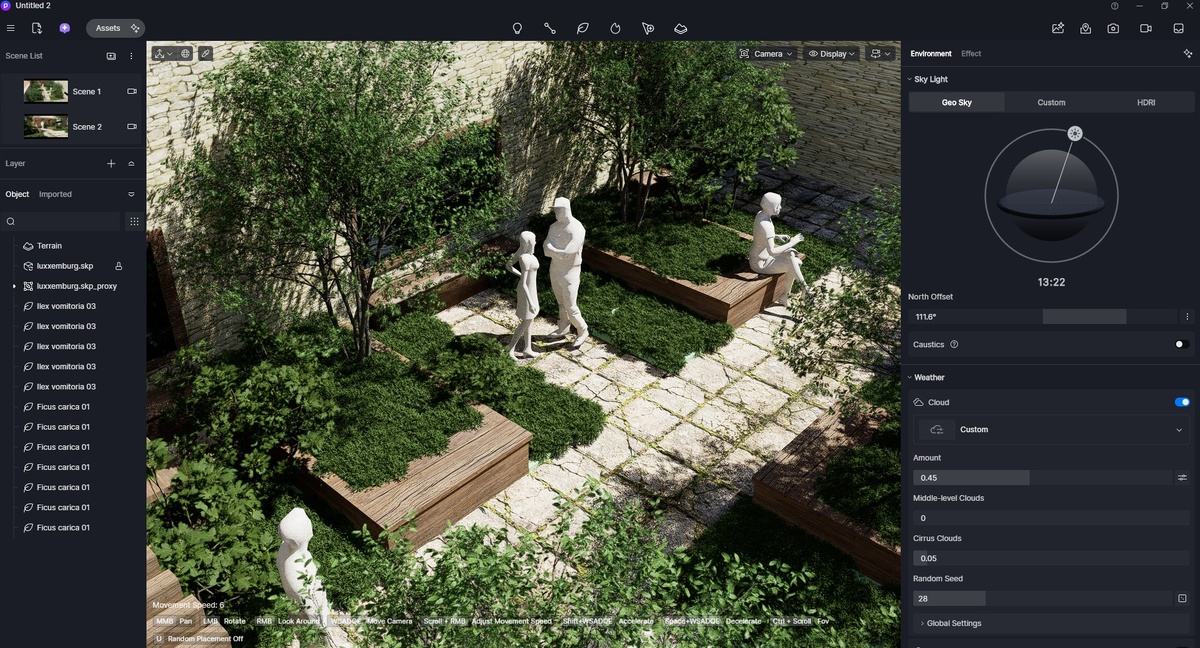Open the grid view options icon

pyautogui.click(x=134, y=222)
